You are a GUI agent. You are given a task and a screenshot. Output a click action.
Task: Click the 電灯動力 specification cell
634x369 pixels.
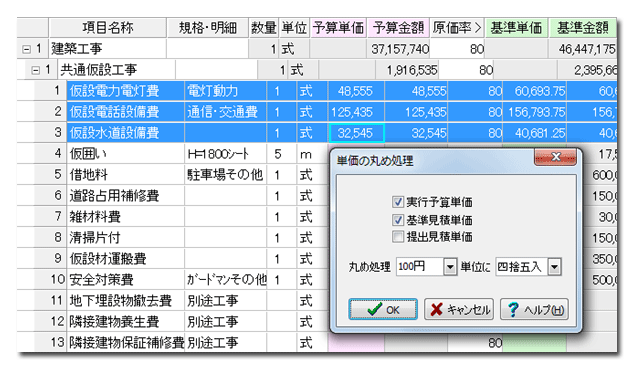click(x=226, y=91)
